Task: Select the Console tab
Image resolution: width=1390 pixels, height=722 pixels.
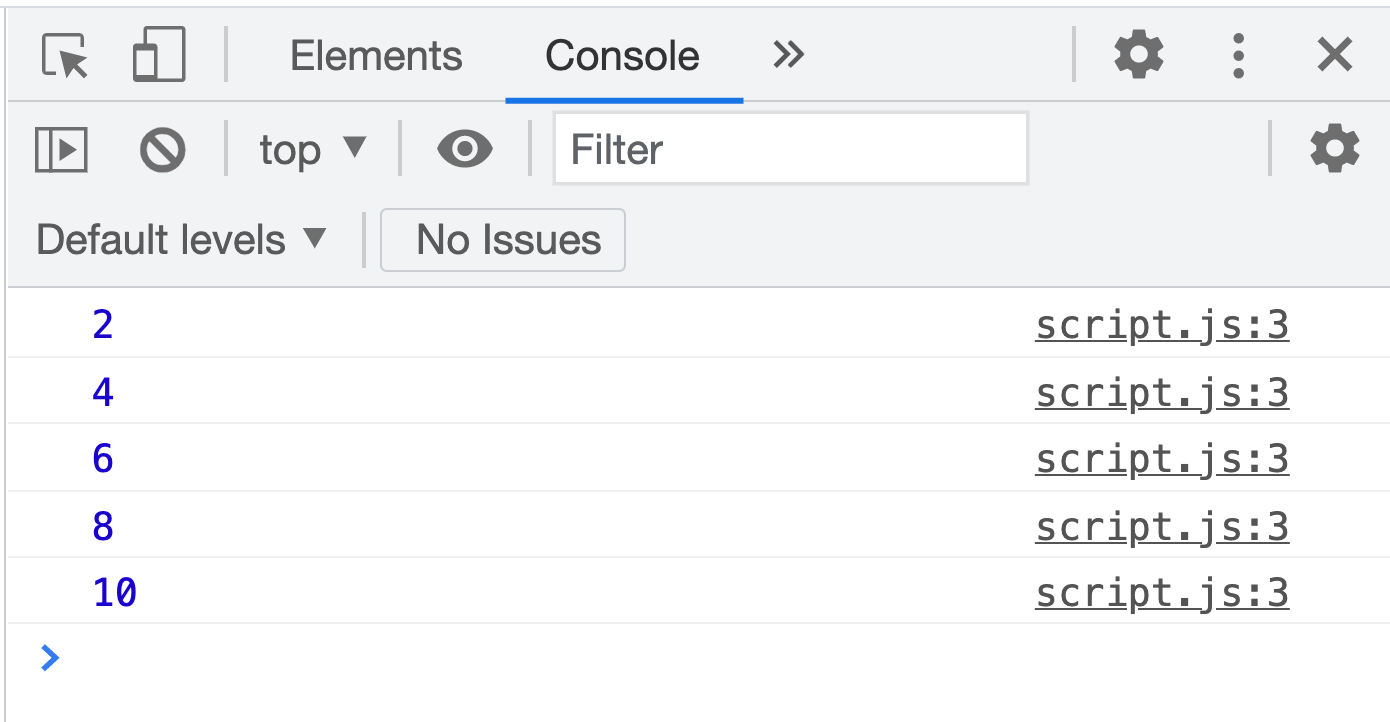Action: pyautogui.click(x=622, y=56)
